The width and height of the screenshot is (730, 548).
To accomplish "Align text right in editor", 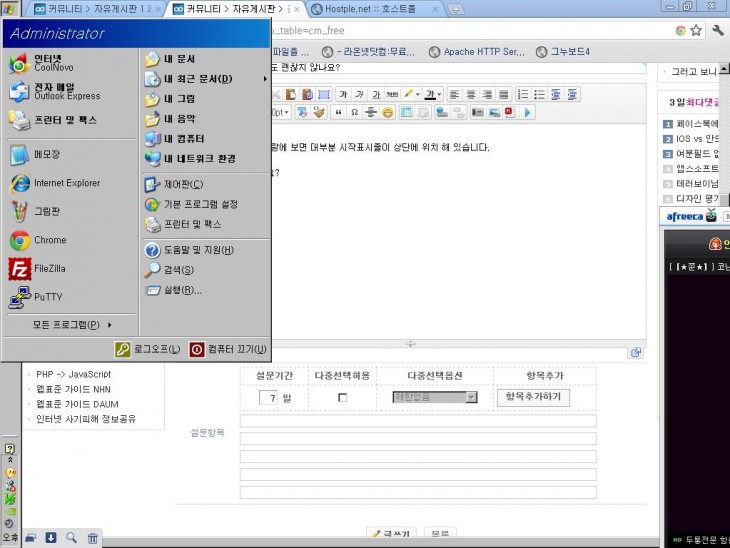I will pos(487,95).
